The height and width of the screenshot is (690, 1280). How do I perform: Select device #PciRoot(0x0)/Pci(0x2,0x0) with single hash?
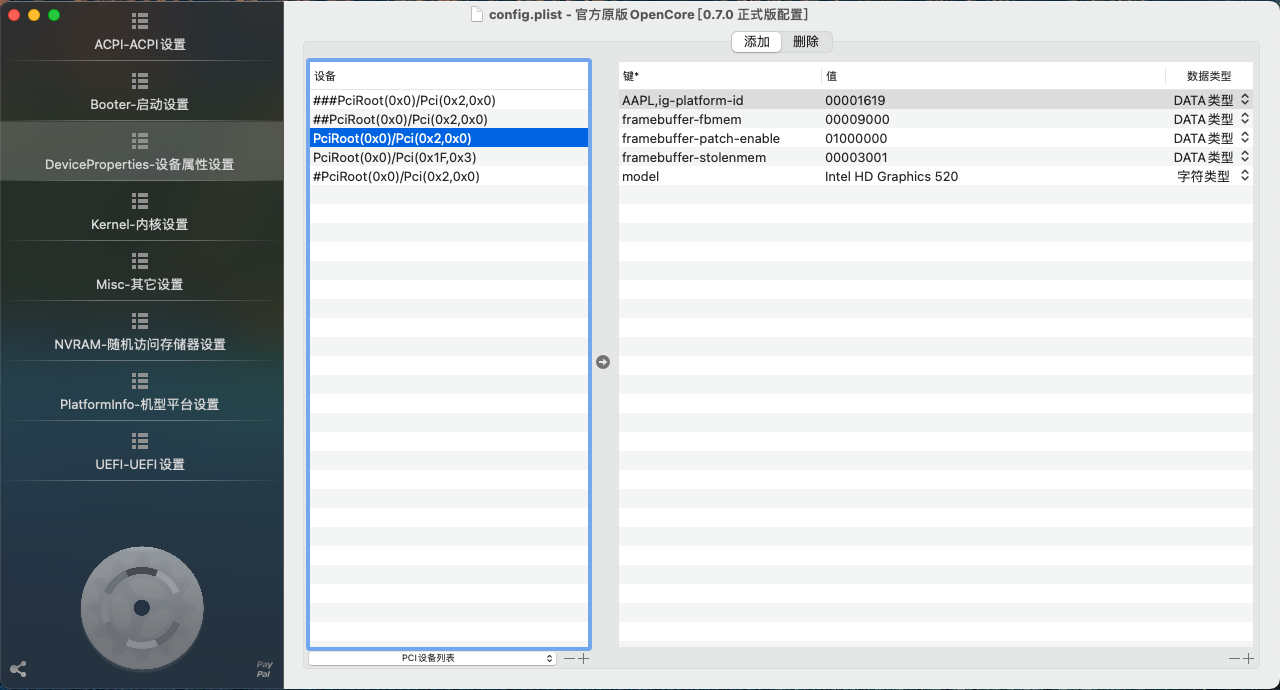[449, 176]
